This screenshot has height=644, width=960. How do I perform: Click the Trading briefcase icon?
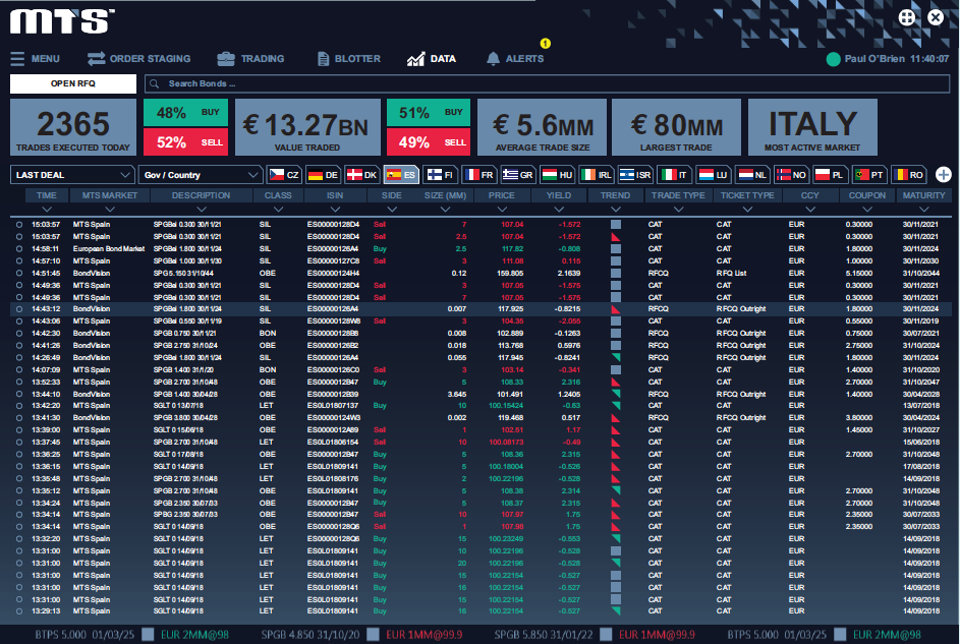pyautogui.click(x=226, y=59)
